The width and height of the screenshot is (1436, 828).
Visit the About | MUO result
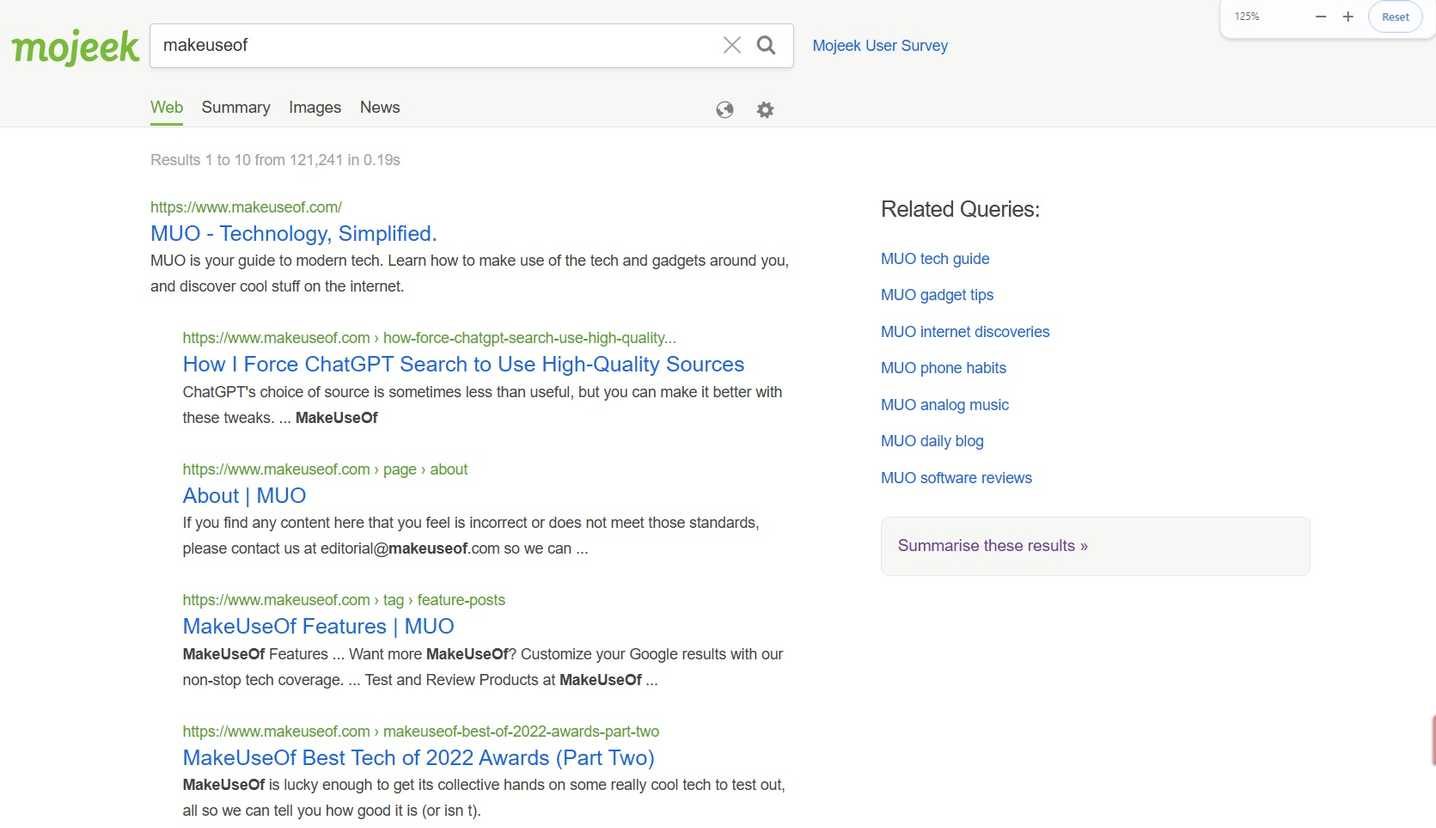click(x=244, y=495)
